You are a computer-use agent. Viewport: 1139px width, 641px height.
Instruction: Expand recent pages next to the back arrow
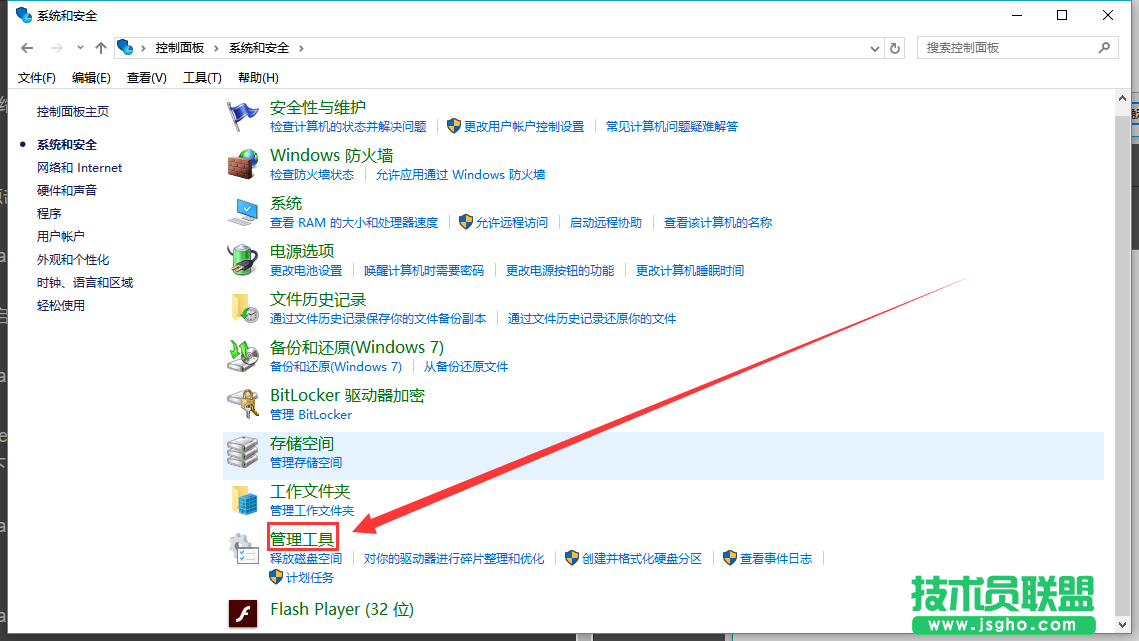80,47
